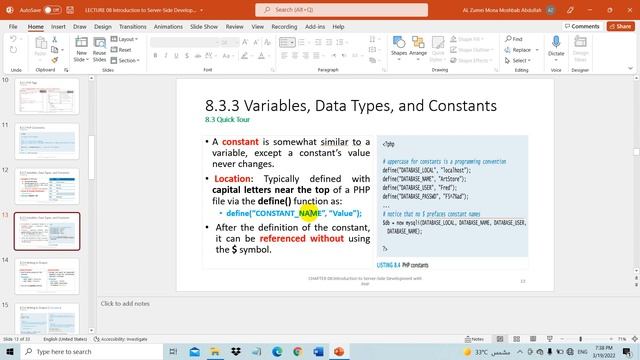Image resolution: width=640 pixels, height=360 pixels.
Task: Insert a New Slide
Action: [x=81, y=49]
